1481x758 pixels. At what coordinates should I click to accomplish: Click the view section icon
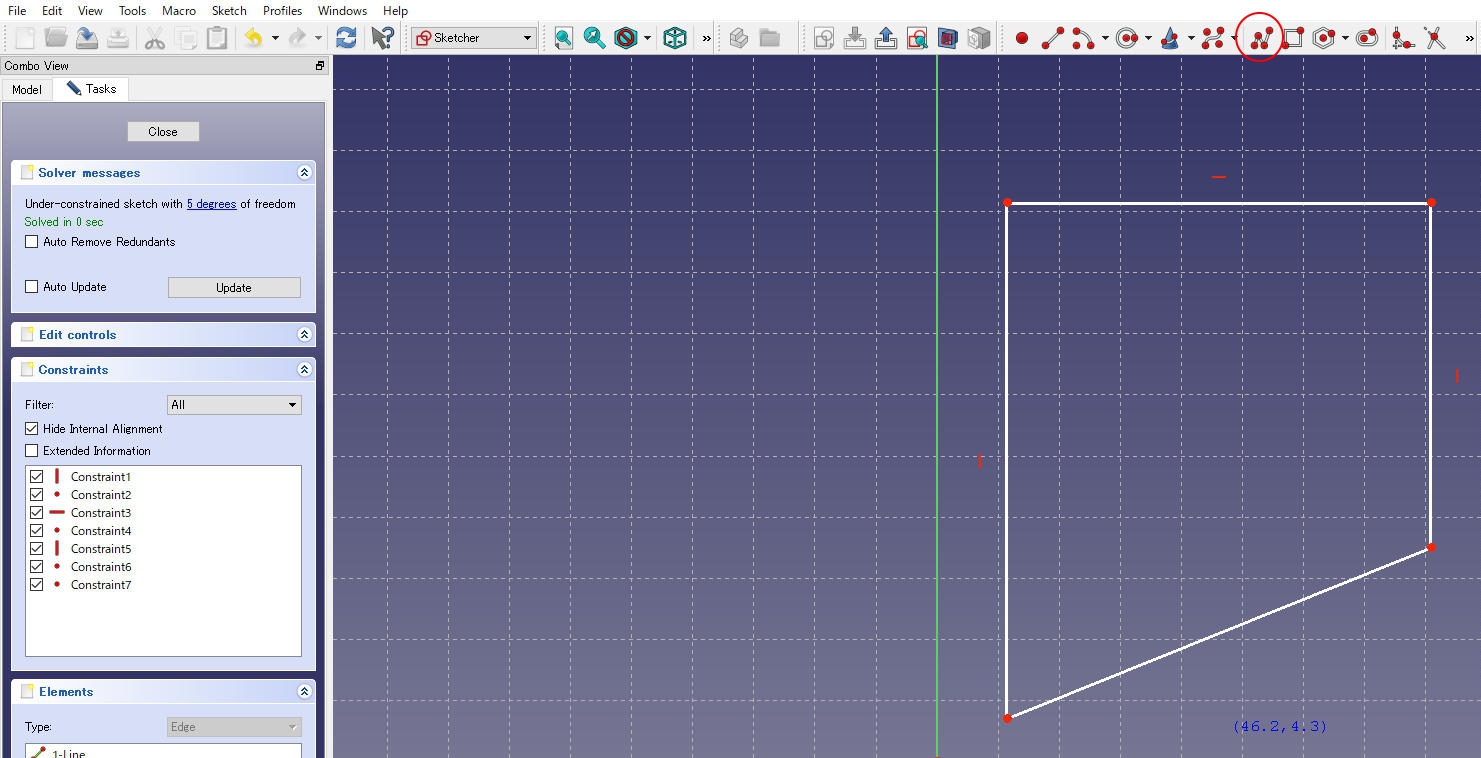tap(948, 38)
